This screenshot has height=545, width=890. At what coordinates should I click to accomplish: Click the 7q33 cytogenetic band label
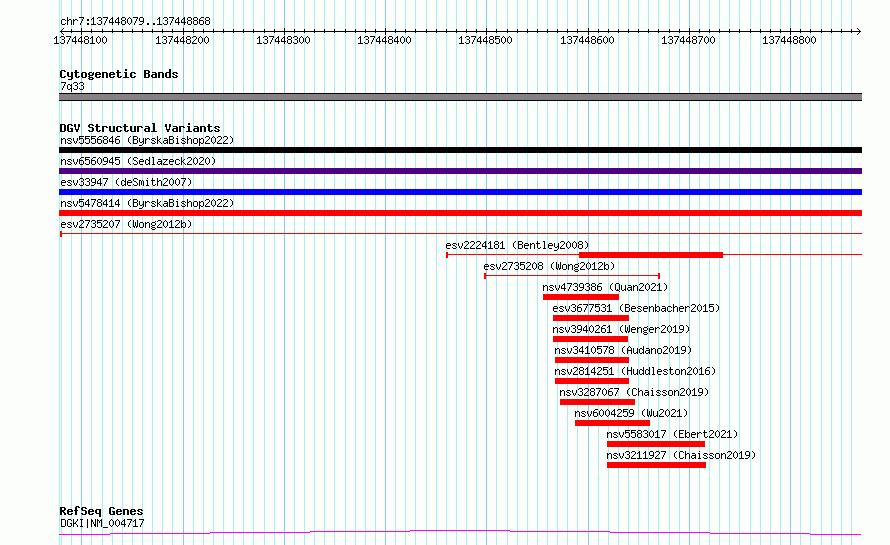click(x=72, y=86)
